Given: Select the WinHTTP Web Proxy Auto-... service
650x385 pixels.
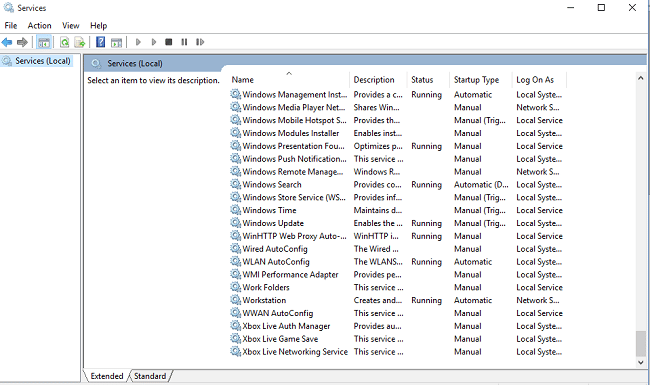Looking at the screenshot, I should coord(294,236).
